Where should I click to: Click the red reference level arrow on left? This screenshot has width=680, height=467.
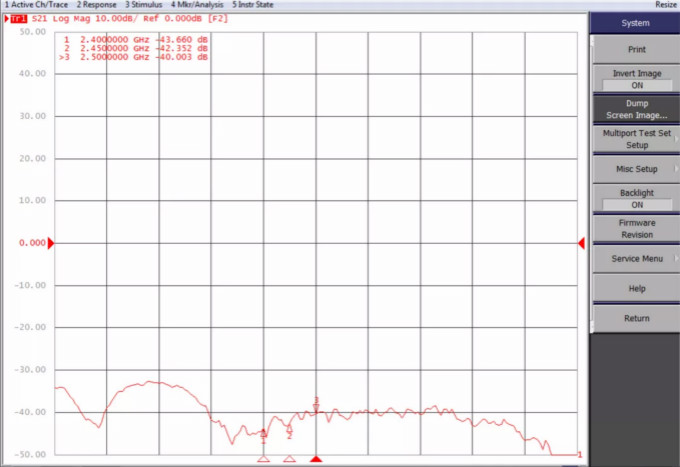pyautogui.click(x=51, y=243)
